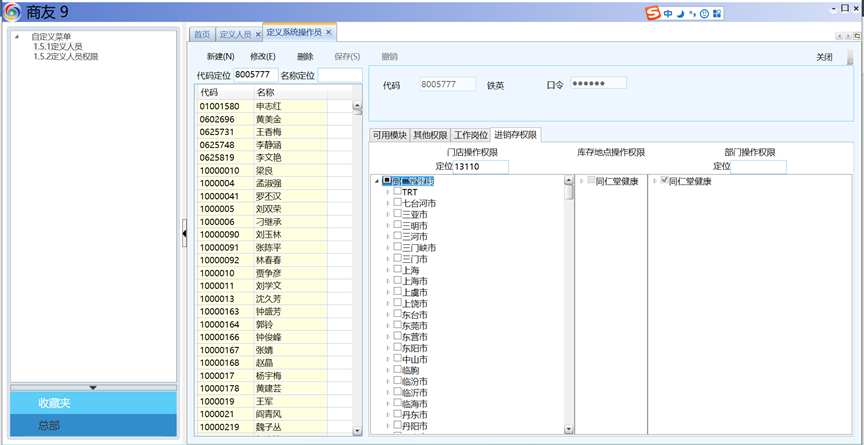Viewport: 864px width, 445px height.
Task: Toggle the Sogou punctuation mode icon
Action: (692, 14)
